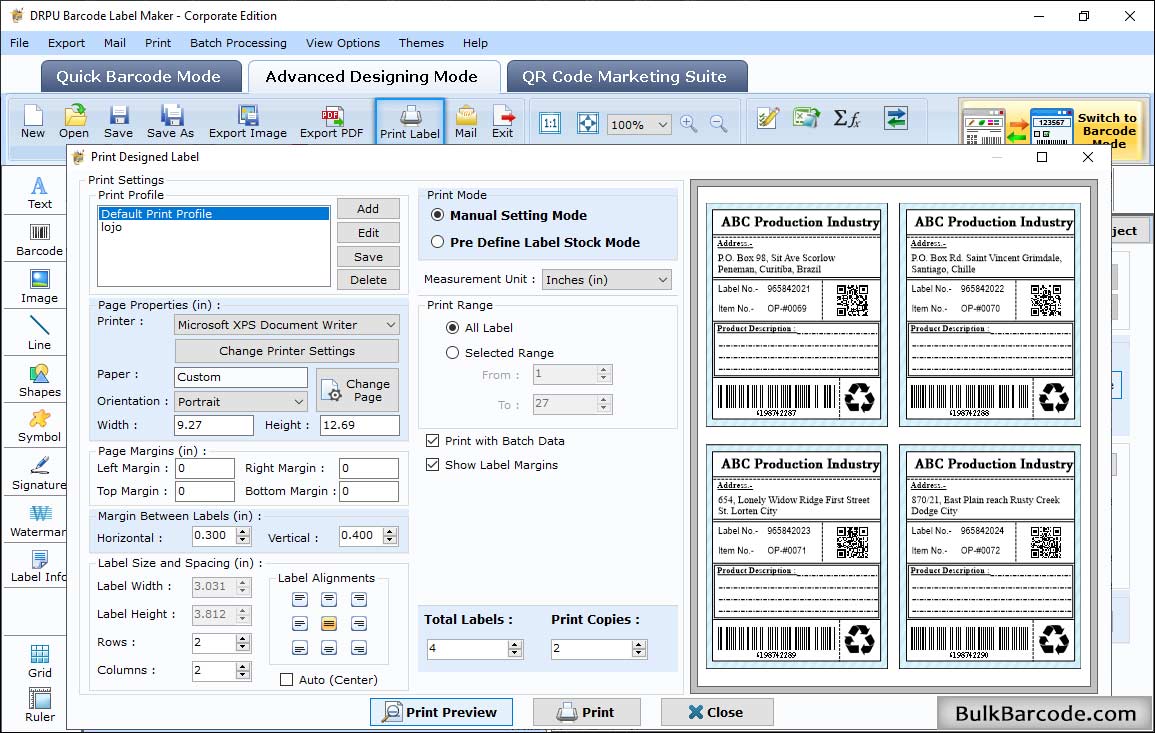1155x733 pixels.
Task: Select the Watermark tool in sidebar
Action: coord(39,521)
